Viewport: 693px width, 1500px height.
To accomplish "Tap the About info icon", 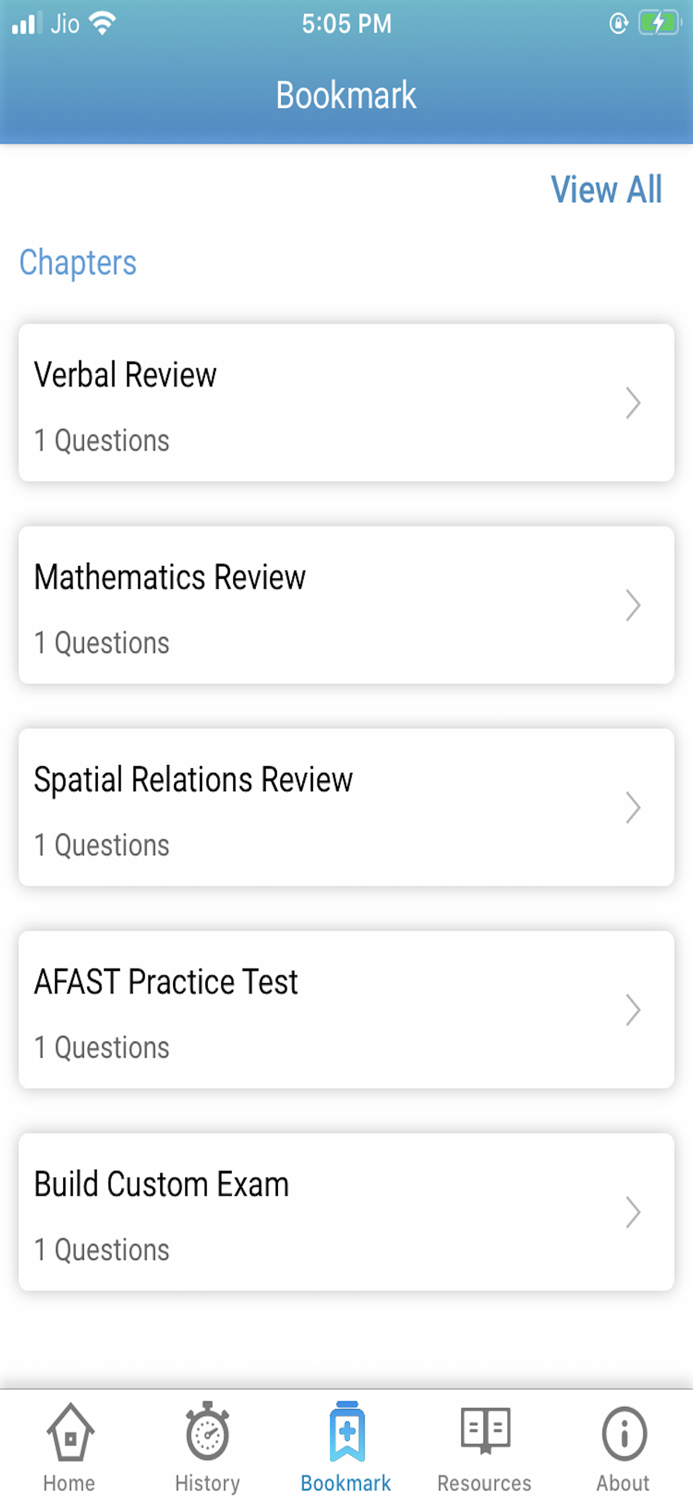I will [623, 1434].
